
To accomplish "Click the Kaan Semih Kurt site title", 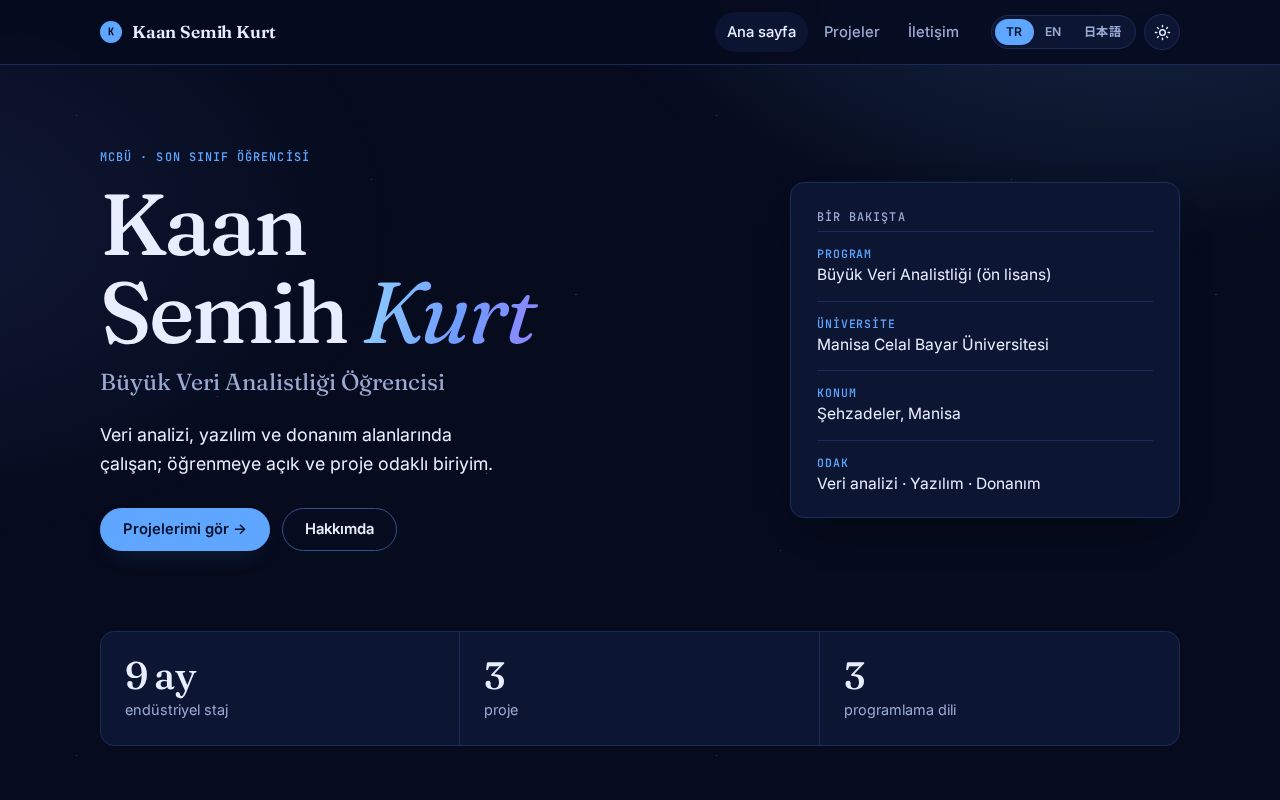I will coord(204,32).
